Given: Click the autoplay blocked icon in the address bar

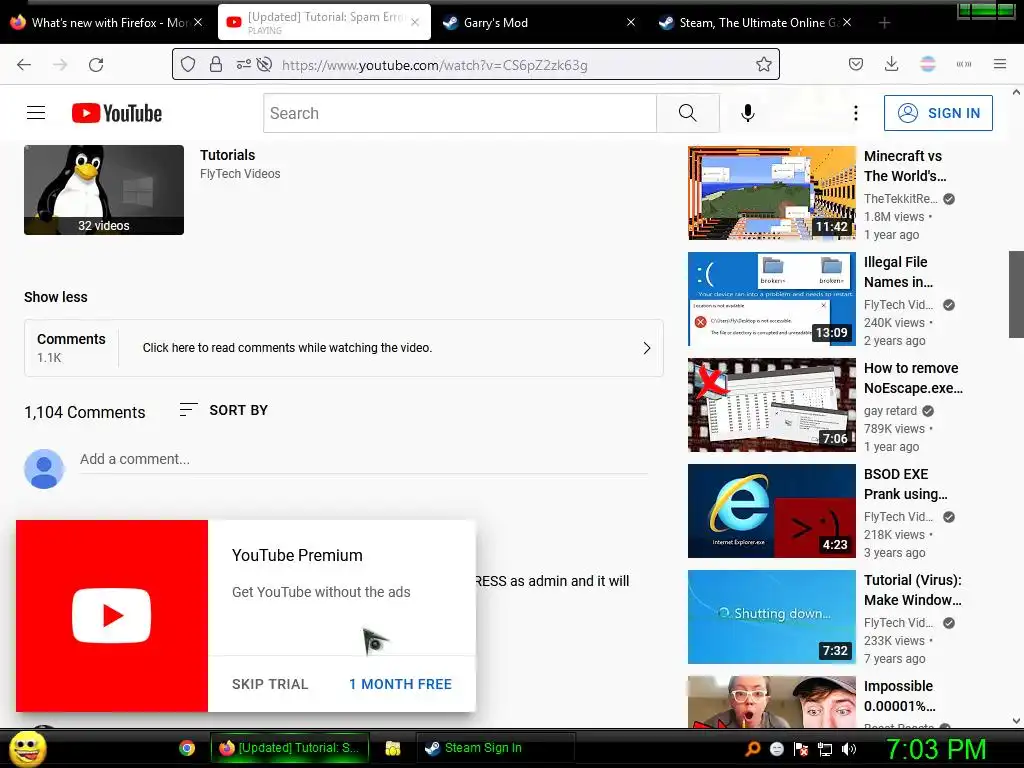Looking at the screenshot, I should pyautogui.click(x=264, y=65).
